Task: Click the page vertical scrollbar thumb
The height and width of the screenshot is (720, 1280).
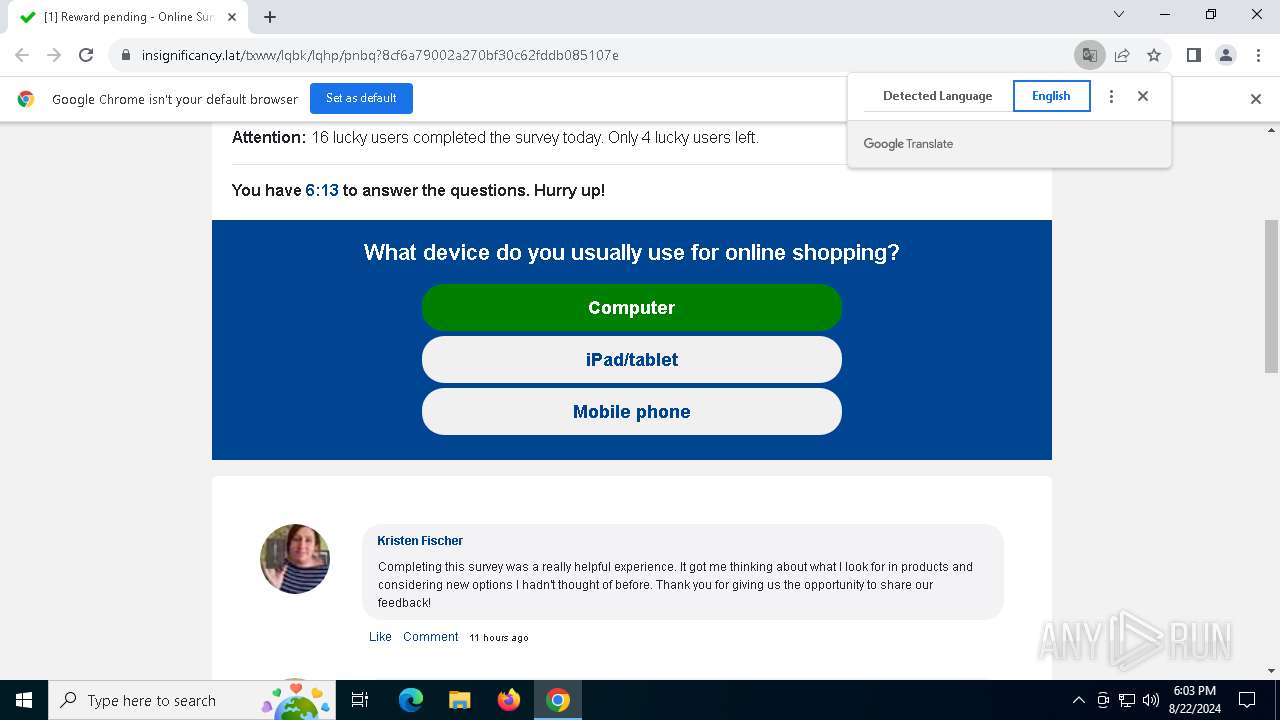Action: tap(1272, 297)
